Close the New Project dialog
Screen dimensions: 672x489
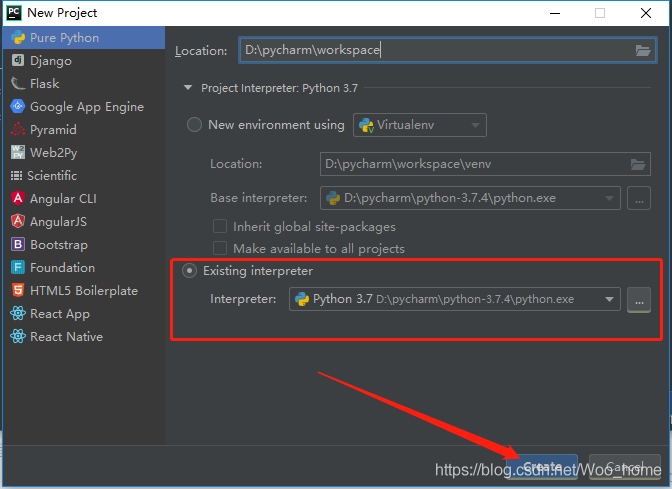point(646,13)
